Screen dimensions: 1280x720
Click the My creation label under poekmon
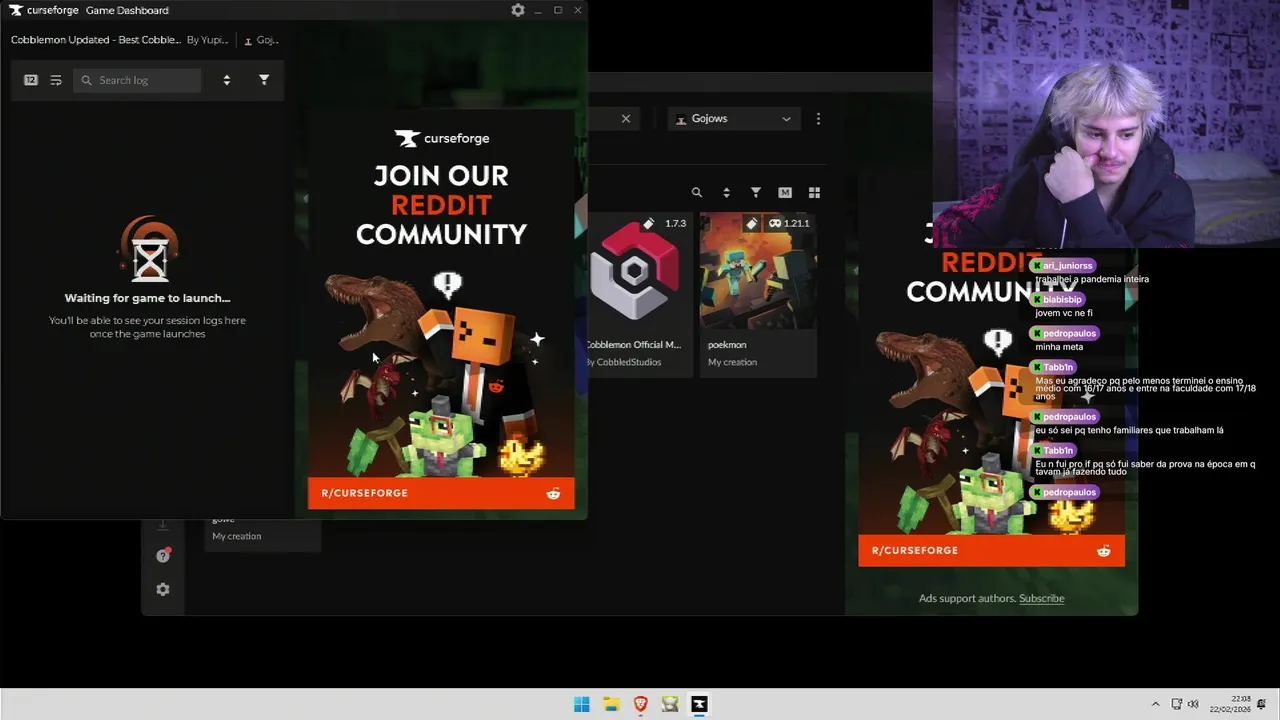[732, 362]
